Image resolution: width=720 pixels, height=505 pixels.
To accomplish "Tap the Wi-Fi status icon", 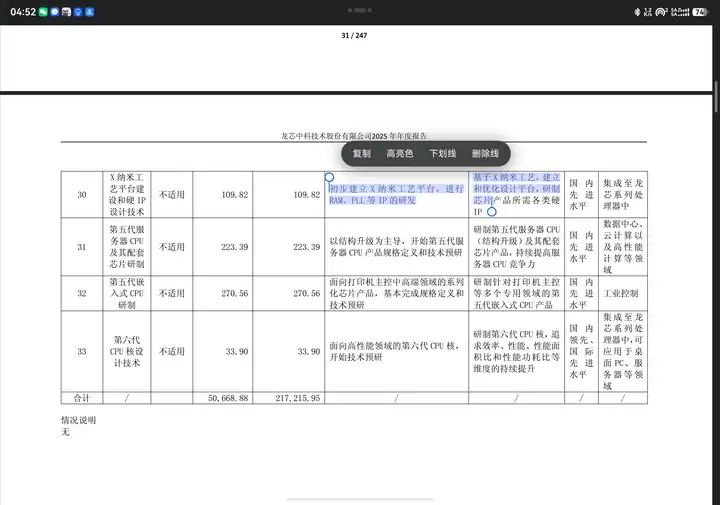I will [x=661, y=12].
